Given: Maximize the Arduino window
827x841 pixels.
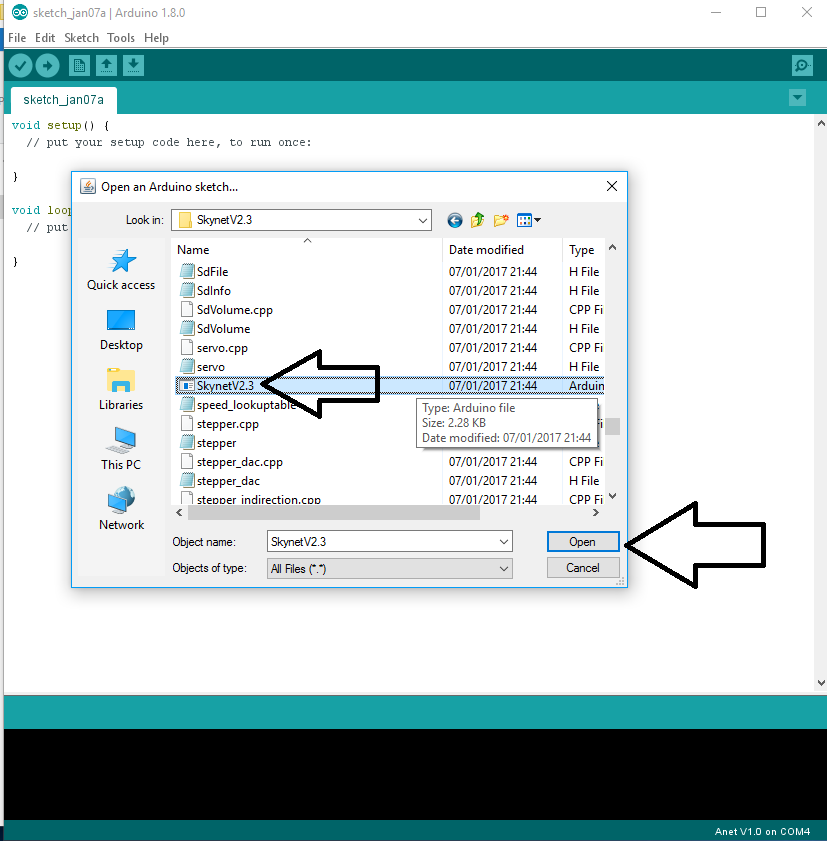Looking at the screenshot, I should click(x=761, y=12).
